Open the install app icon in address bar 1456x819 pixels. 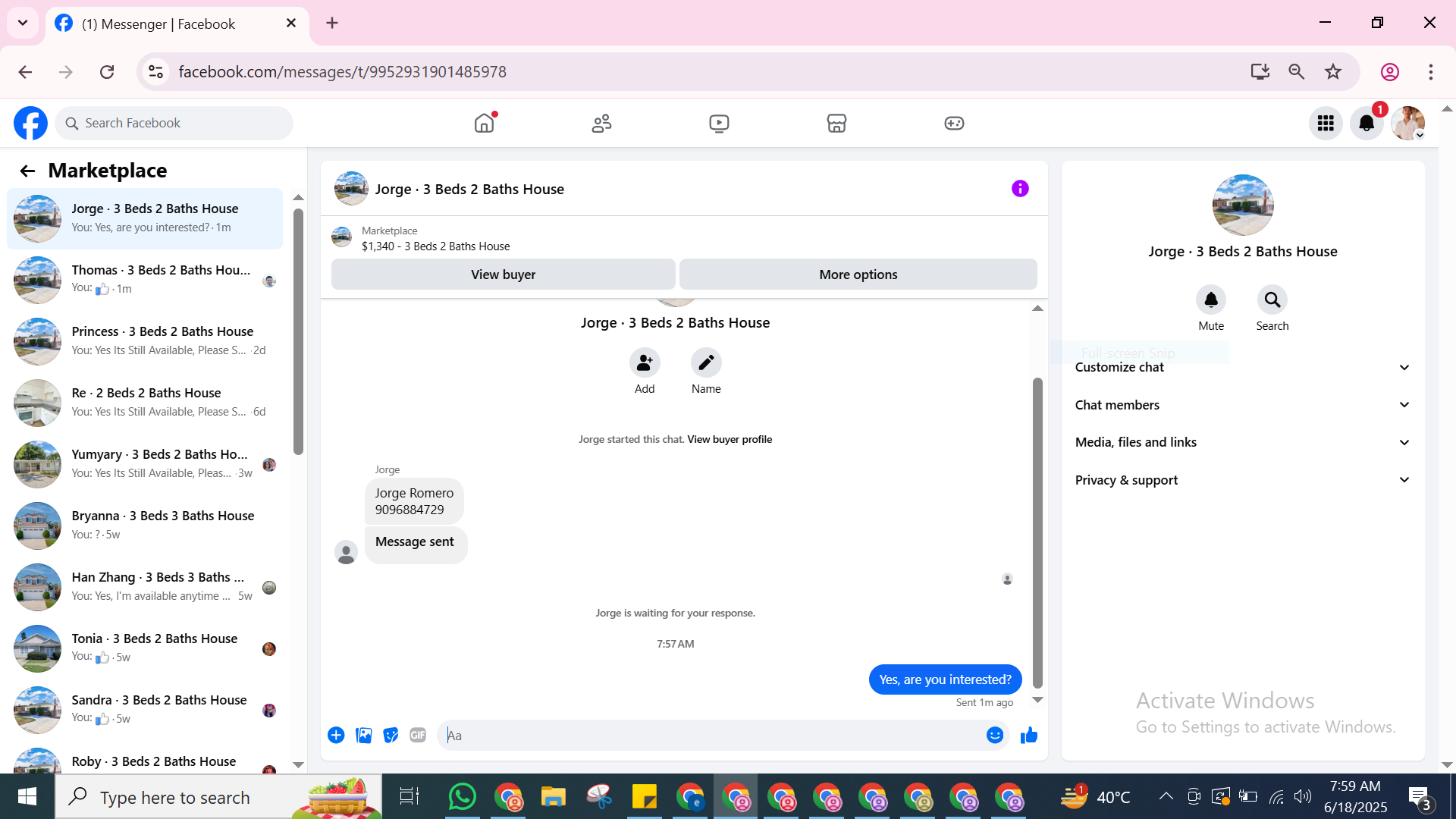(1260, 71)
